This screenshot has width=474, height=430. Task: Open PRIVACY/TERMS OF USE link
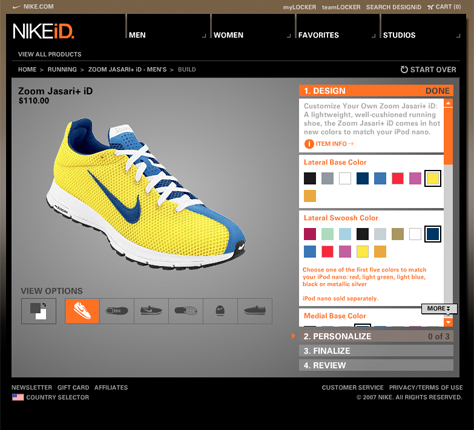[x=426, y=387]
